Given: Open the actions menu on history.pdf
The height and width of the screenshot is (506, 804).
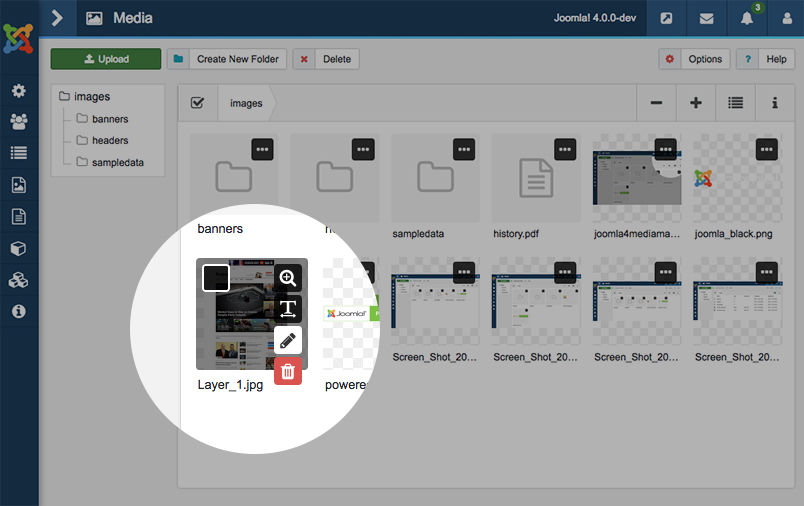Looking at the screenshot, I should coord(564,148).
